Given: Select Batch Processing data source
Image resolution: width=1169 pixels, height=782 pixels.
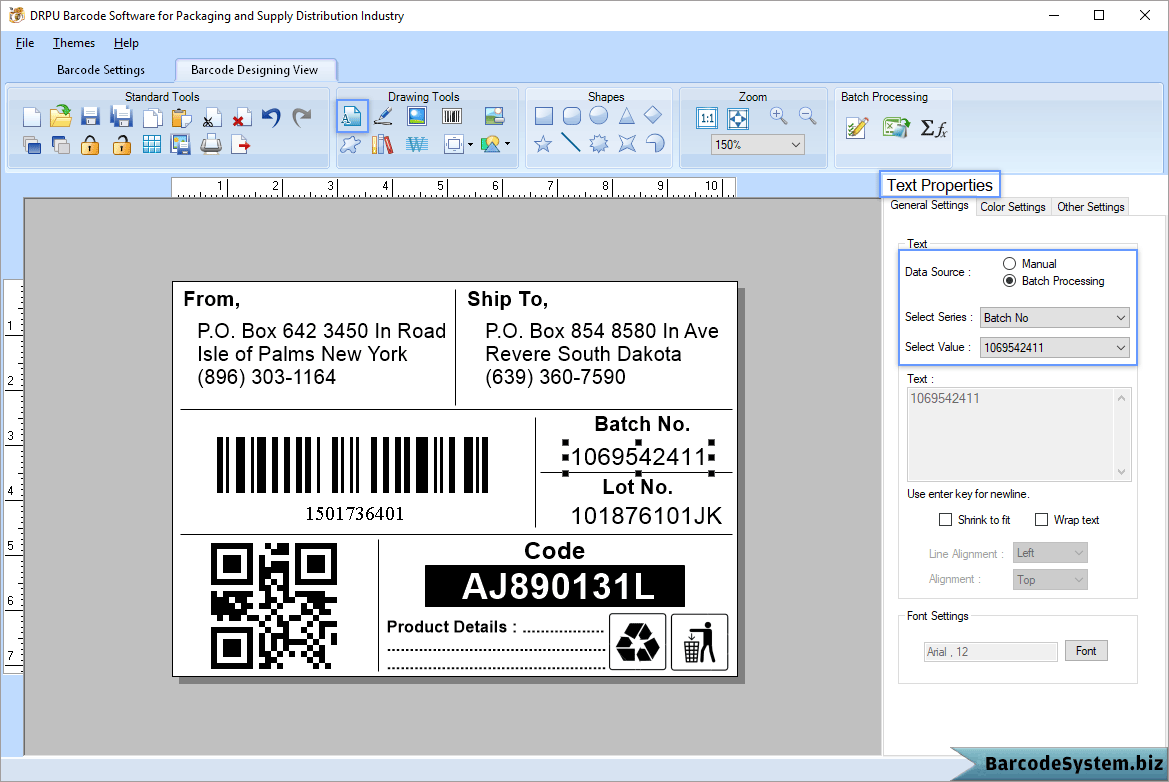Looking at the screenshot, I should (1009, 281).
